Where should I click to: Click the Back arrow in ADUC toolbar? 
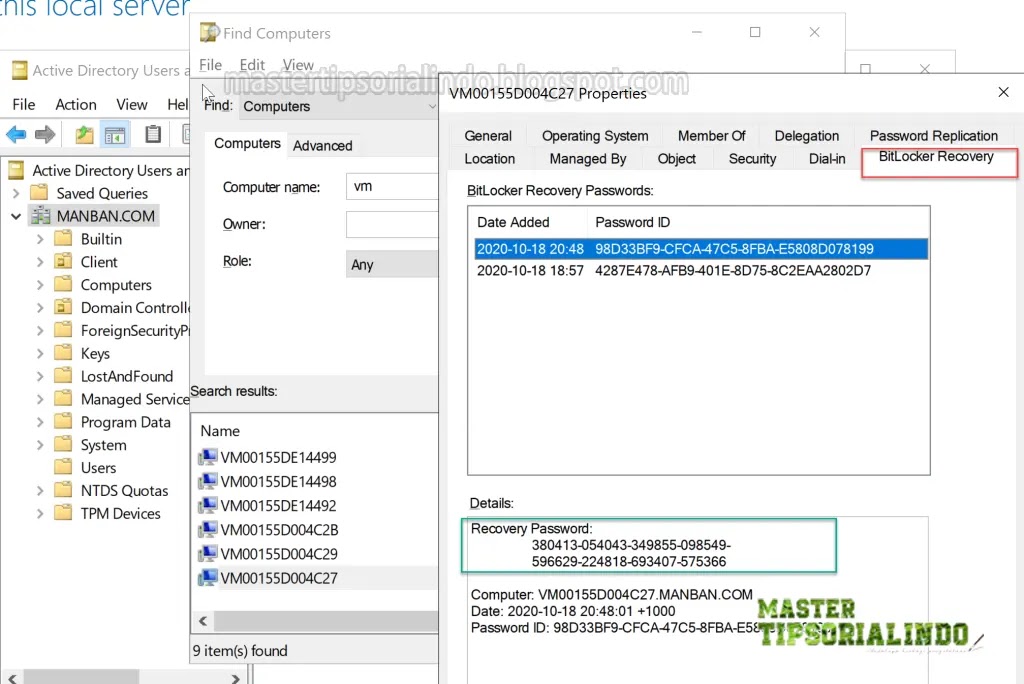tap(16, 135)
